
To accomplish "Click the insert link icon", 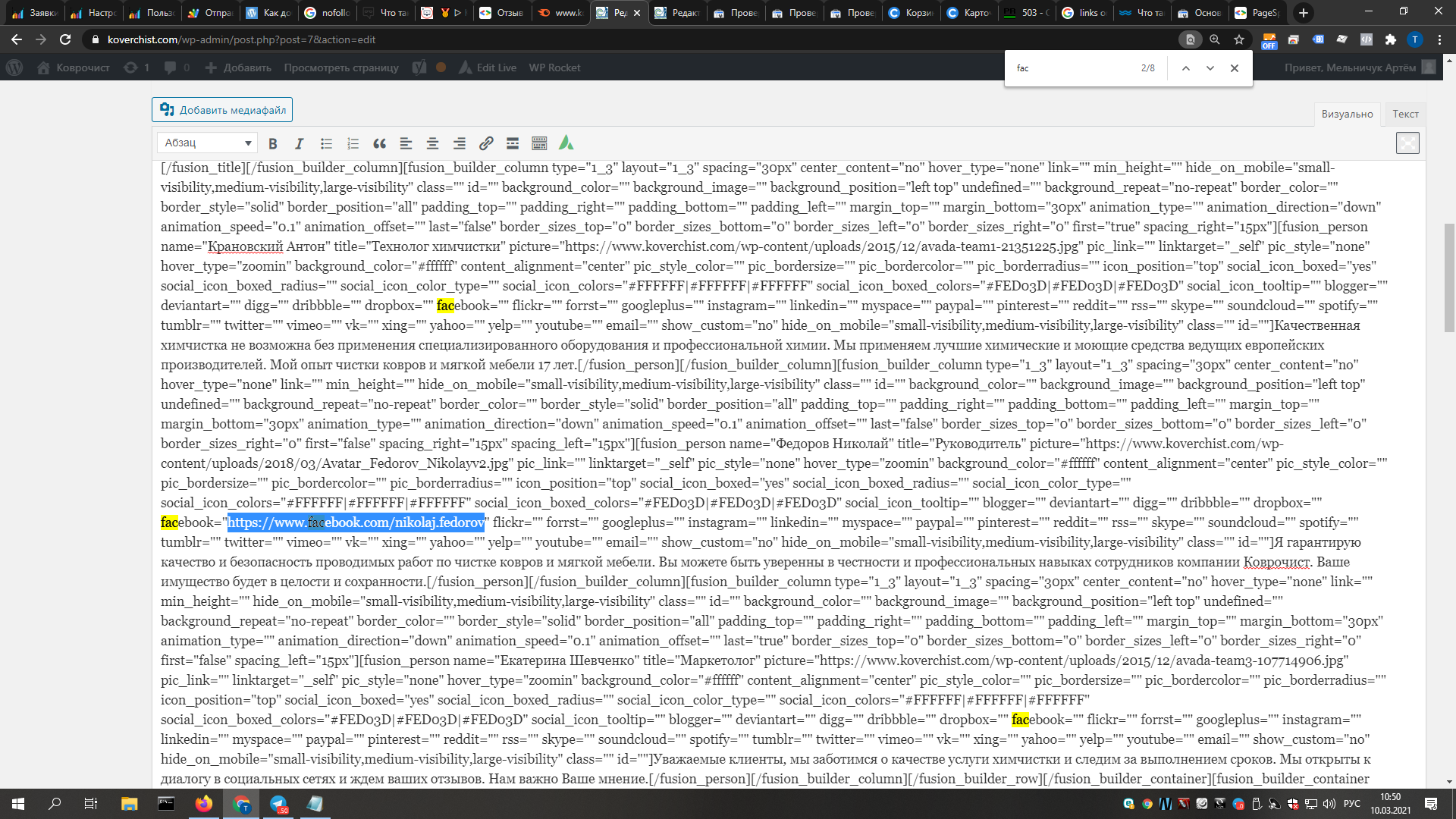I will click(486, 143).
